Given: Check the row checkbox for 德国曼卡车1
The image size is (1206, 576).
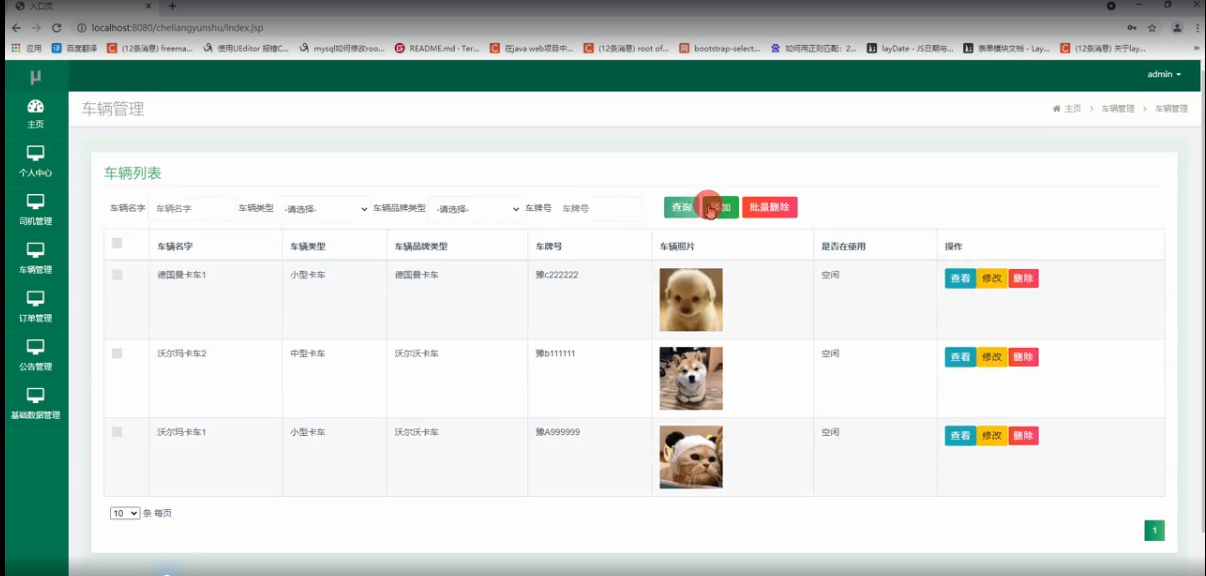Looking at the screenshot, I should [x=117, y=275].
